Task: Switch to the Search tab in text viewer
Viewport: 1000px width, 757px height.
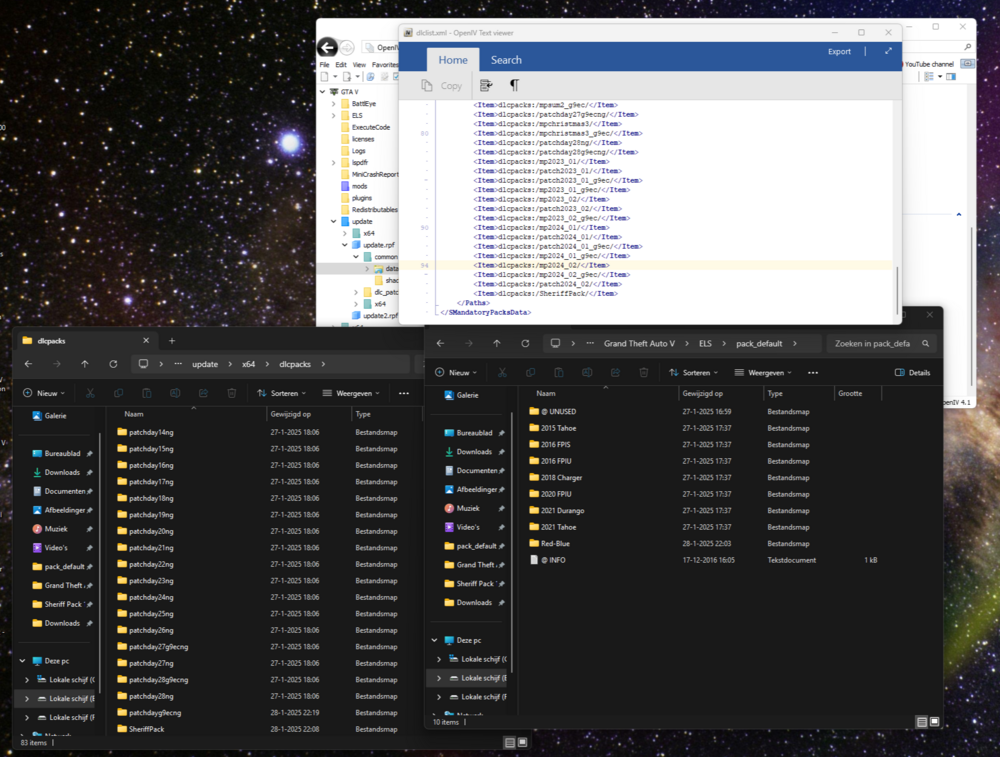Action: 506,60
